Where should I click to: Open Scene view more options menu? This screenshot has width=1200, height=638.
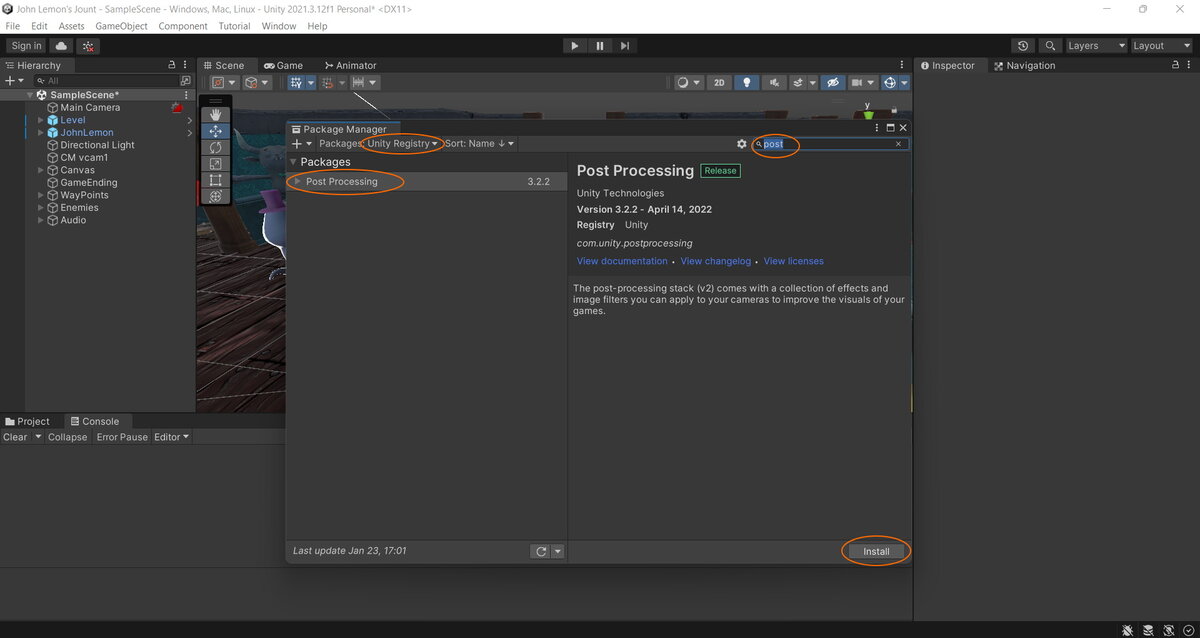coord(904,65)
